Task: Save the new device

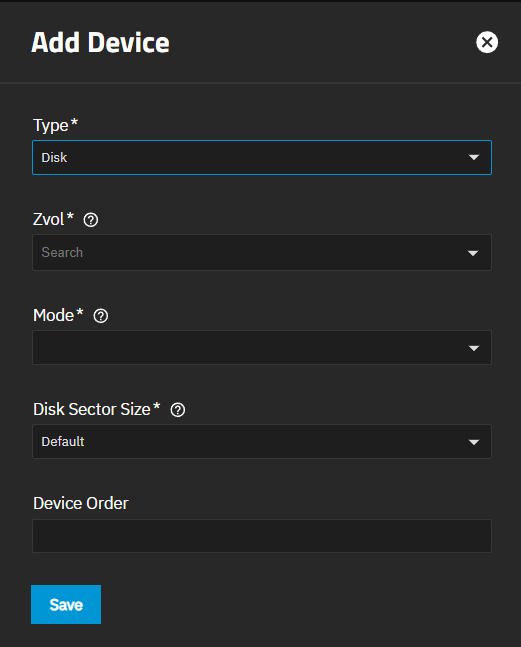Action: (66, 604)
